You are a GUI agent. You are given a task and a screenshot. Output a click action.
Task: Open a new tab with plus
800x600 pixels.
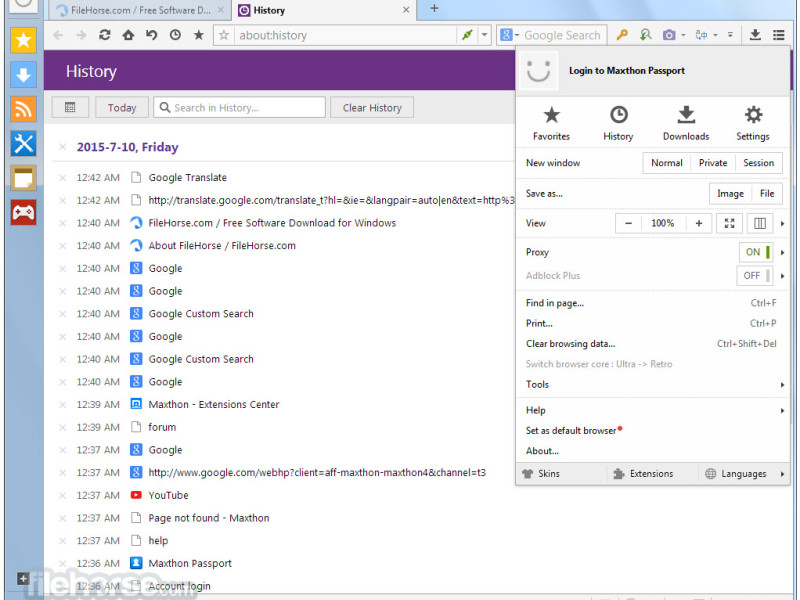(x=434, y=9)
